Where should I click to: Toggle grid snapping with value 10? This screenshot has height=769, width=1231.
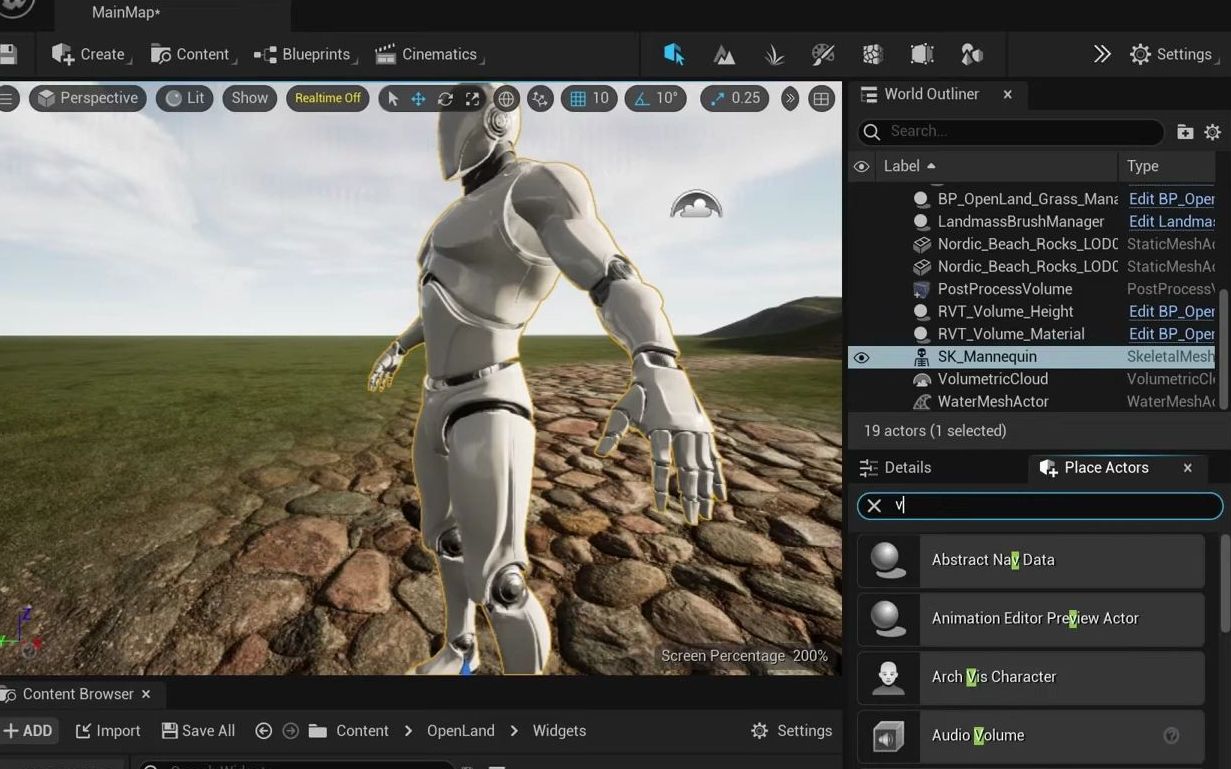(589, 99)
